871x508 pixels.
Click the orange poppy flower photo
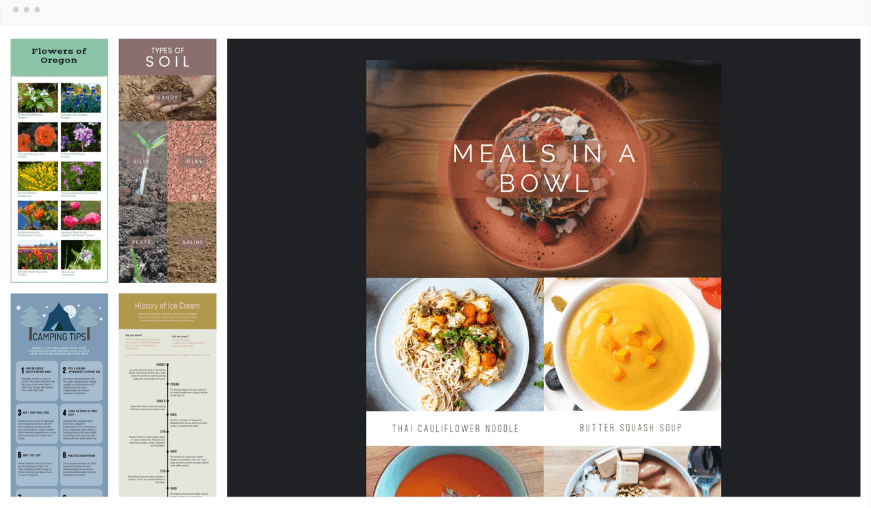click(x=37, y=137)
